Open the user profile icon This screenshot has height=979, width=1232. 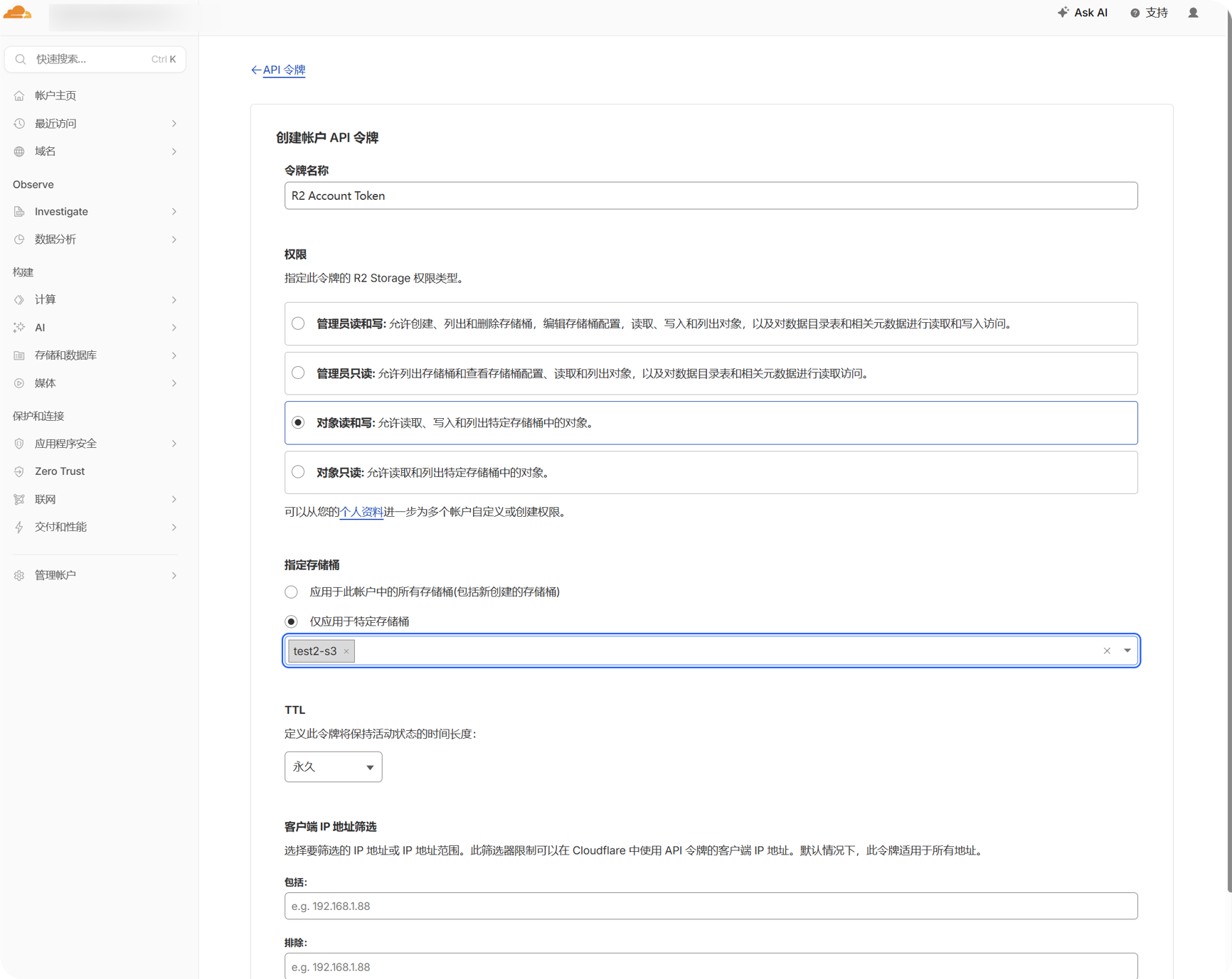[x=1194, y=13]
